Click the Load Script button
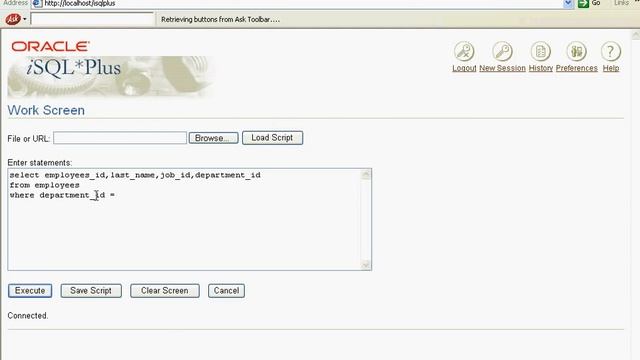 coord(272,138)
